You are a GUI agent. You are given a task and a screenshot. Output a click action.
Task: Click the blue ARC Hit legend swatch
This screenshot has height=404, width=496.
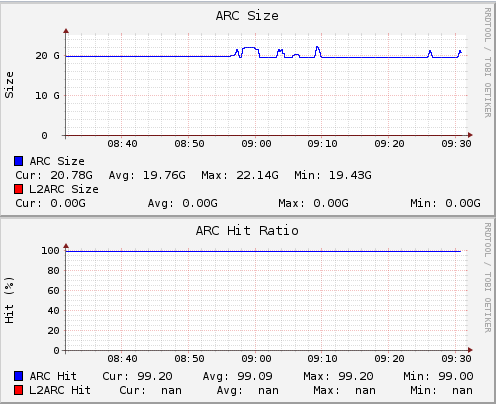click(x=19, y=376)
